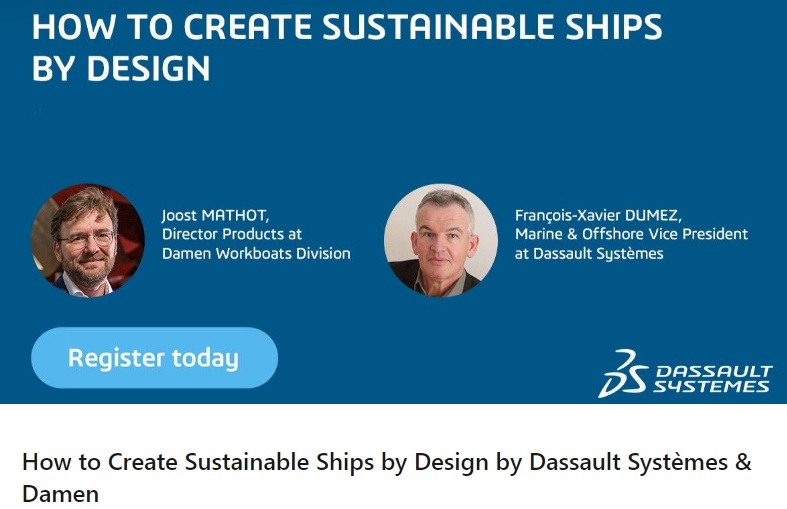The height and width of the screenshot is (509, 787).
Task: Click the Register today button
Action: pyautogui.click(x=154, y=357)
